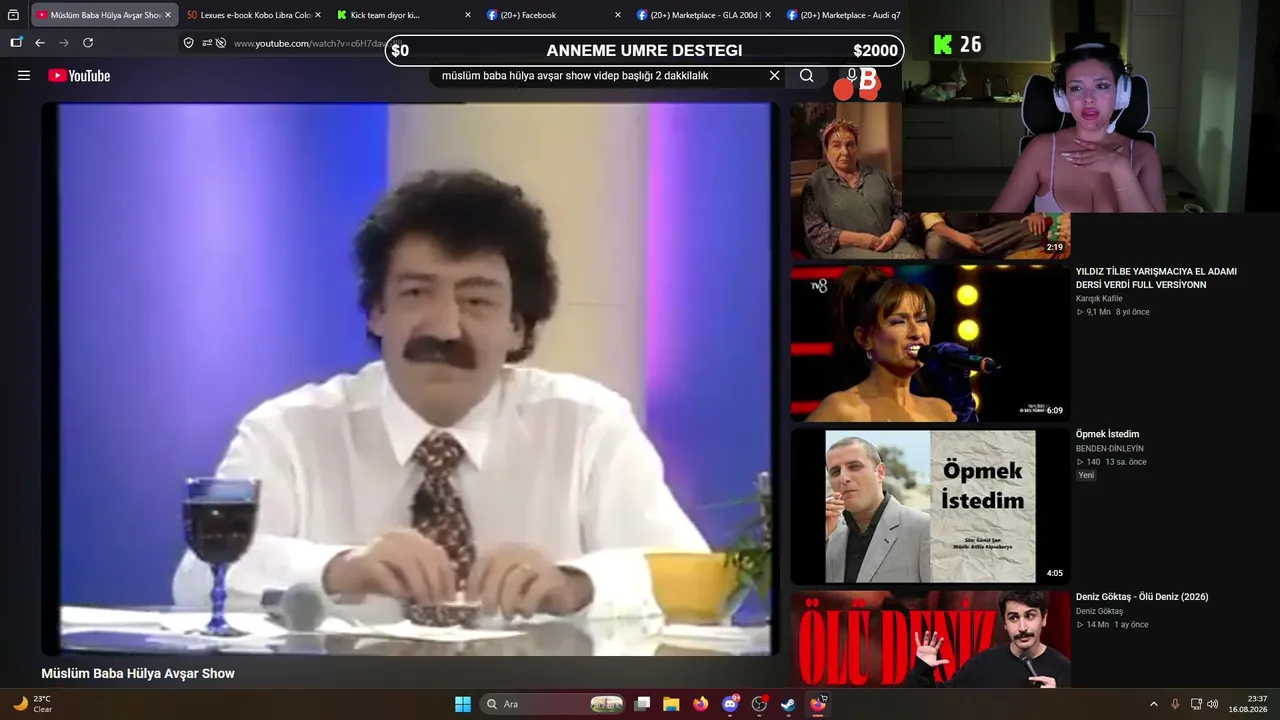Image resolution: width=1280 pixels, height=720 pixels.
Task: Open microphone tray icon in system tray
Action: coord(1175,704)
